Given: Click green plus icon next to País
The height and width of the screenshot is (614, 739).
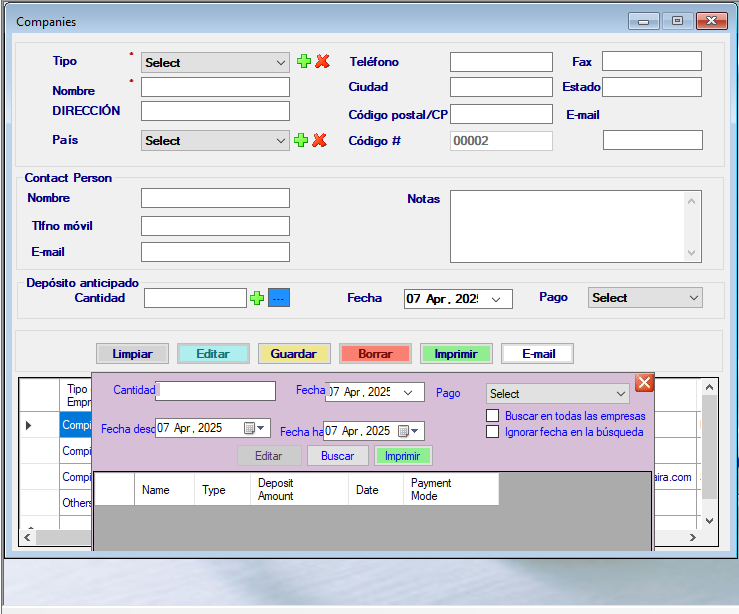Looking at the screenshot, I should (301, 140).
